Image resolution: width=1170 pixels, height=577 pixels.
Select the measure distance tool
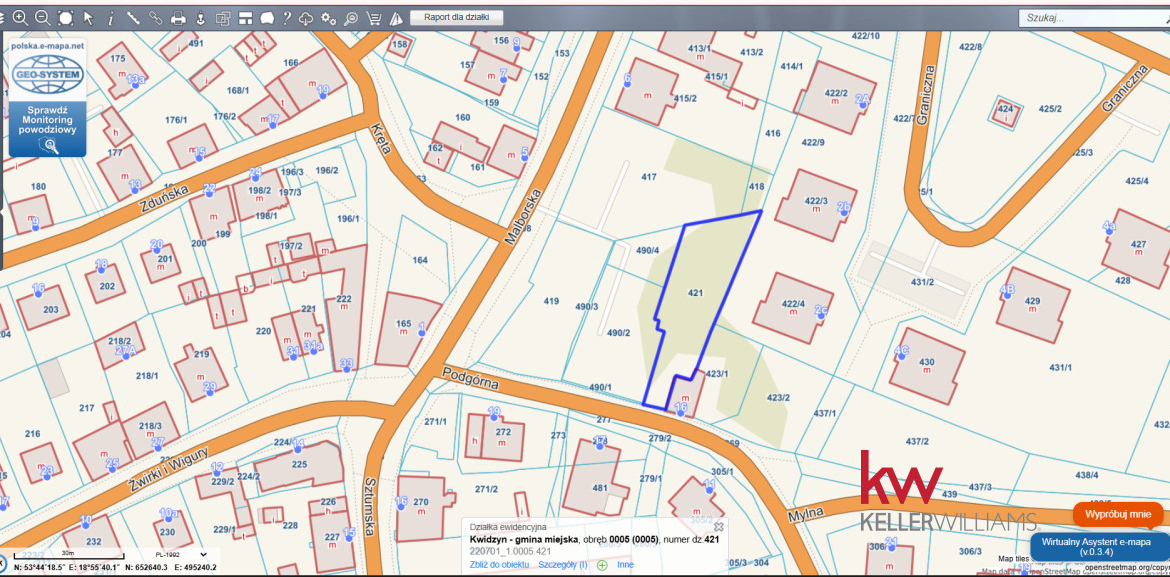coord(132,18)
